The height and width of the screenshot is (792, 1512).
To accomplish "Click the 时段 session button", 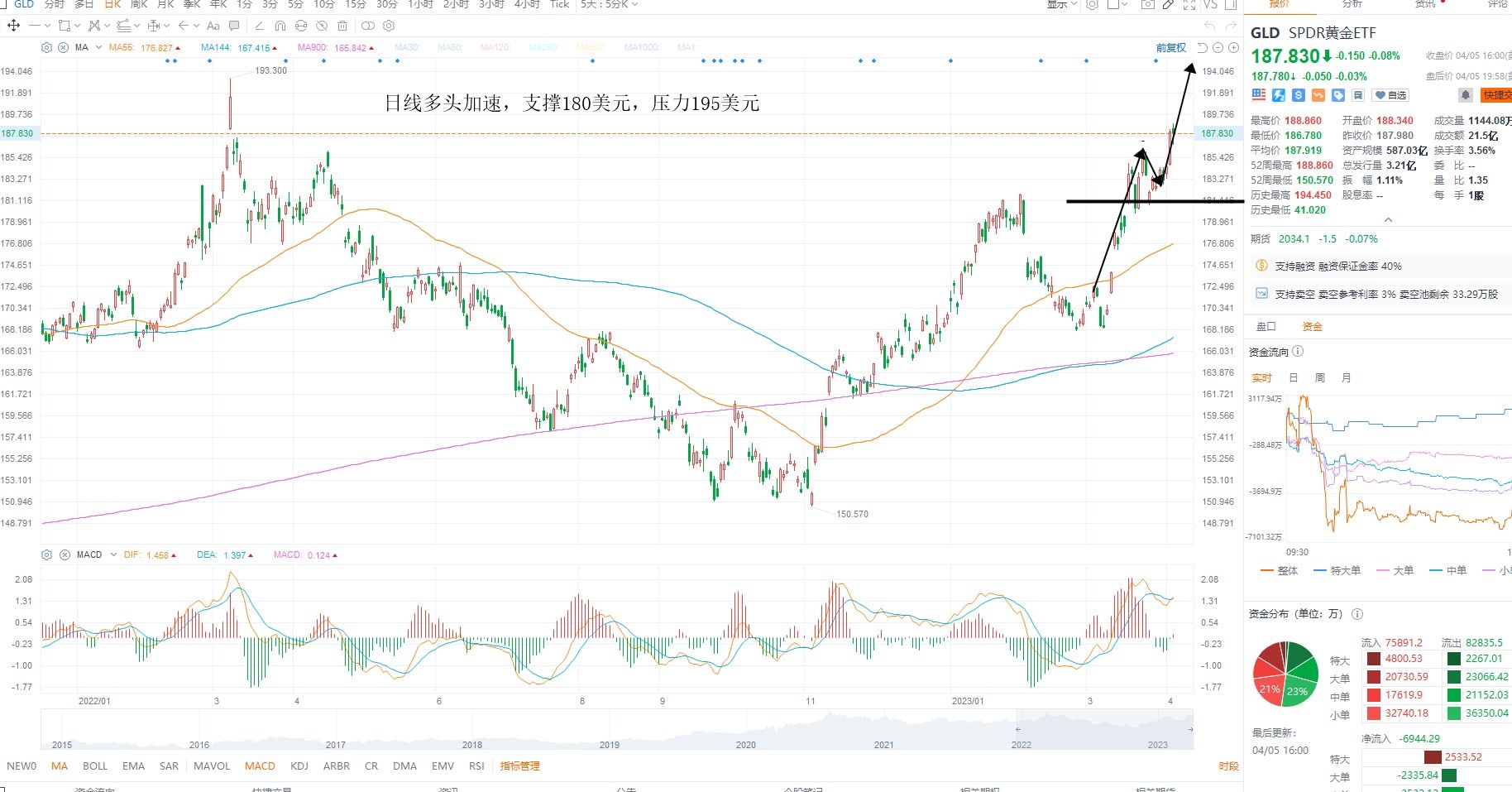I will [1228, 766].
